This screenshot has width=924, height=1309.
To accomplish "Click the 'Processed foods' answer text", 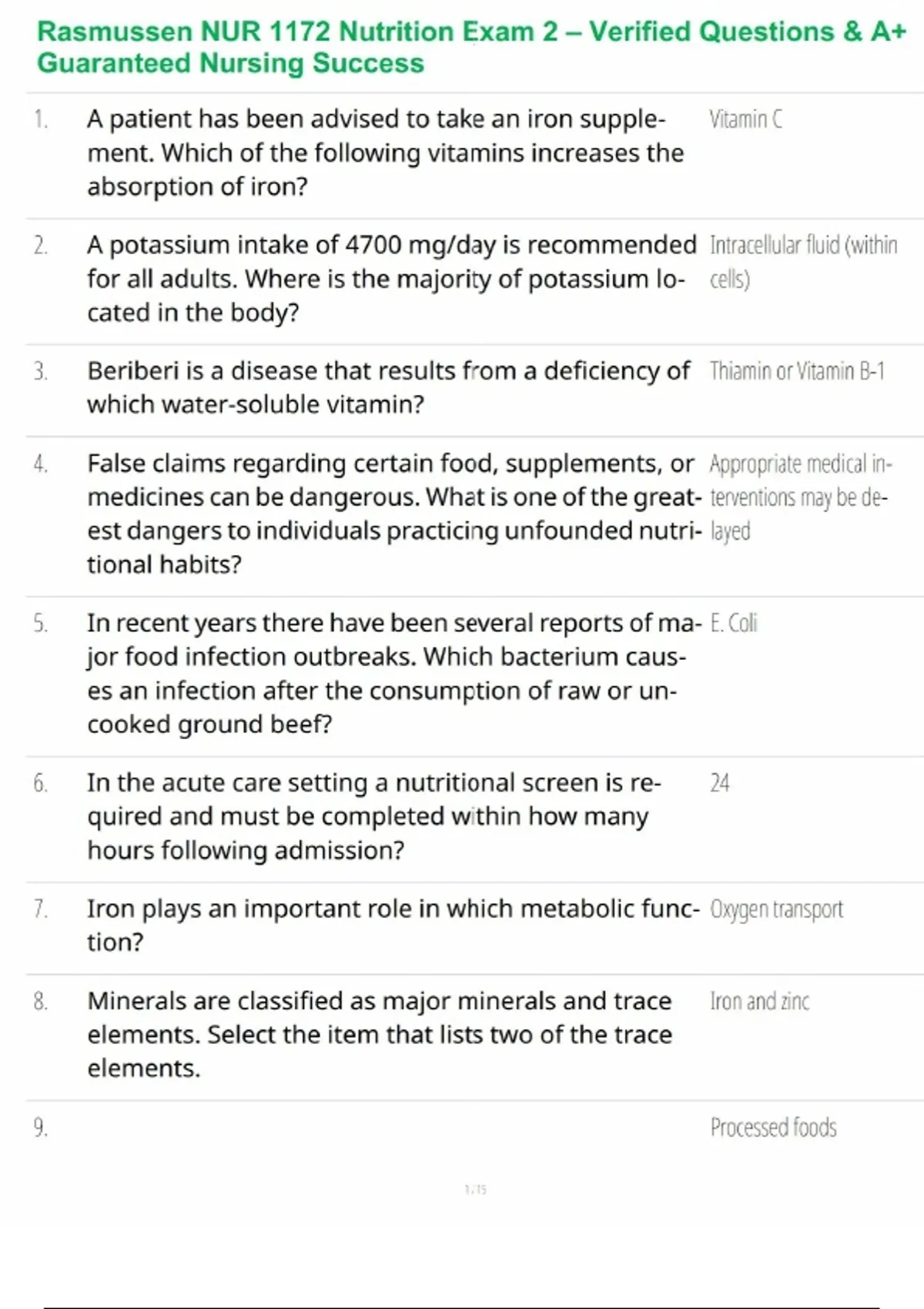I will [773, 1127].
